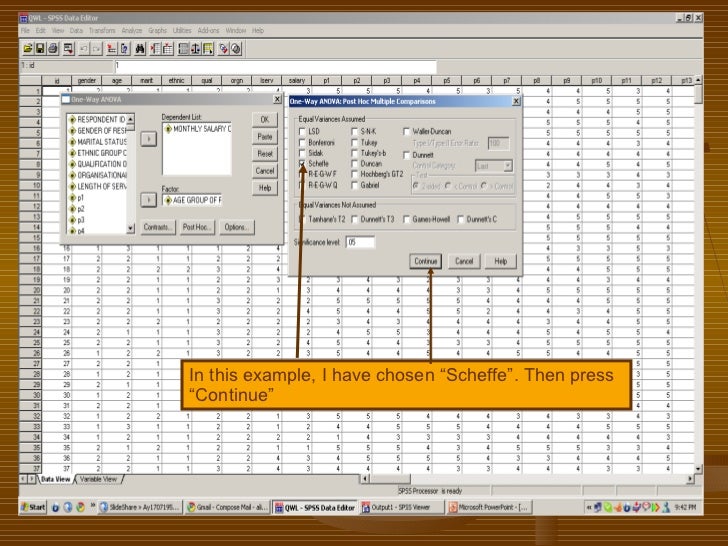Open the Control Category dropdown
Image resolution: width=728 pixels, height=546 pixels.
click(508, 166)
